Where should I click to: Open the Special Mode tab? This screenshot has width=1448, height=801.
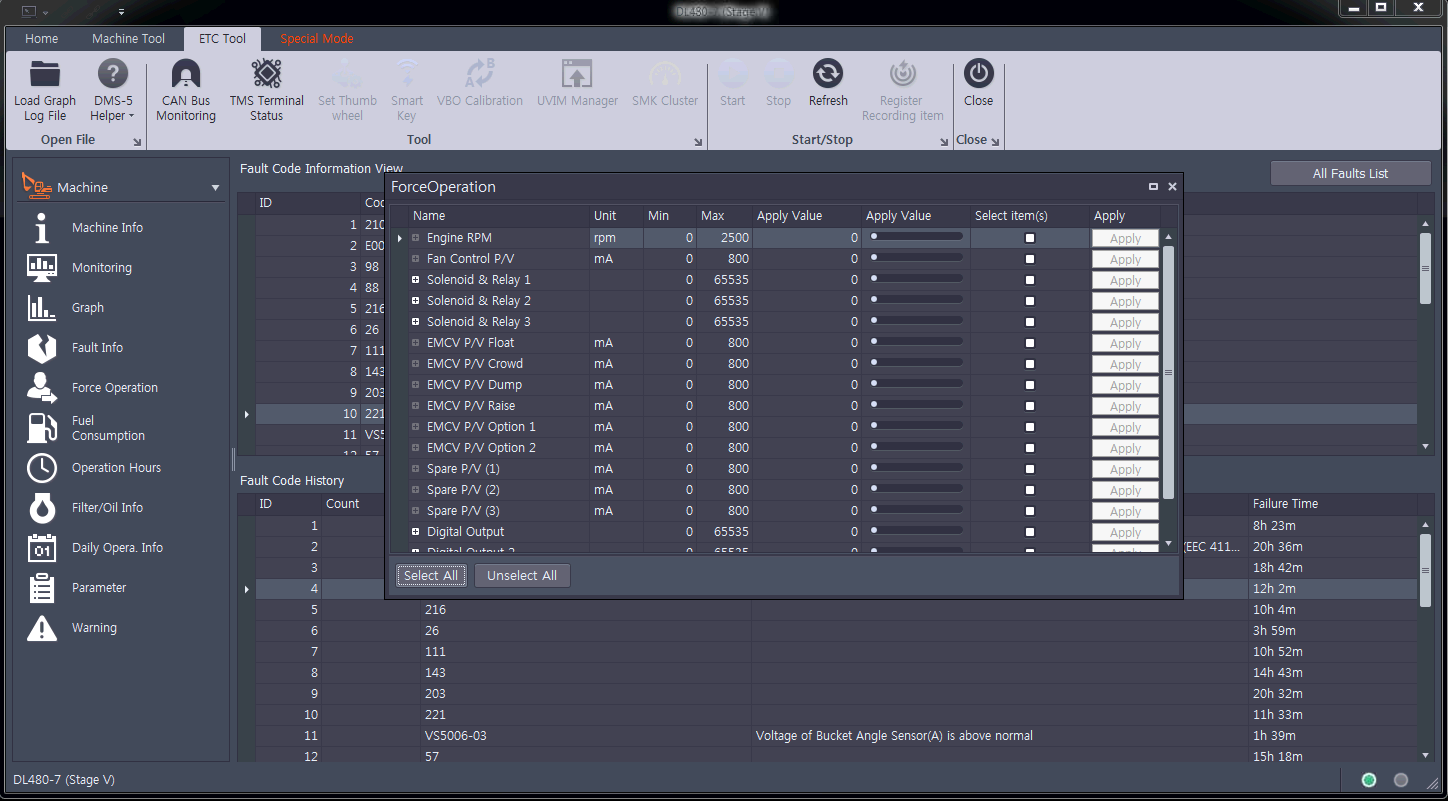click(317, 38)
